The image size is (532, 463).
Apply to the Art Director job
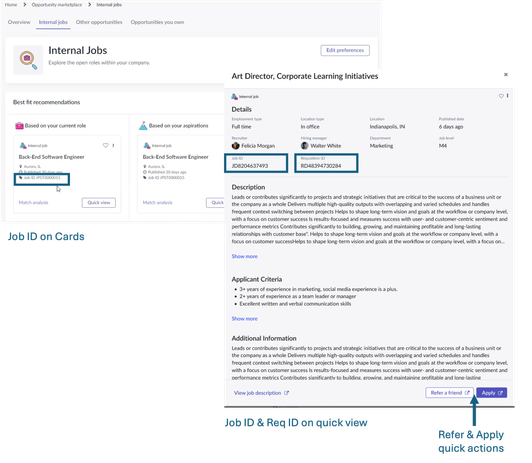[x=492, y=393]
